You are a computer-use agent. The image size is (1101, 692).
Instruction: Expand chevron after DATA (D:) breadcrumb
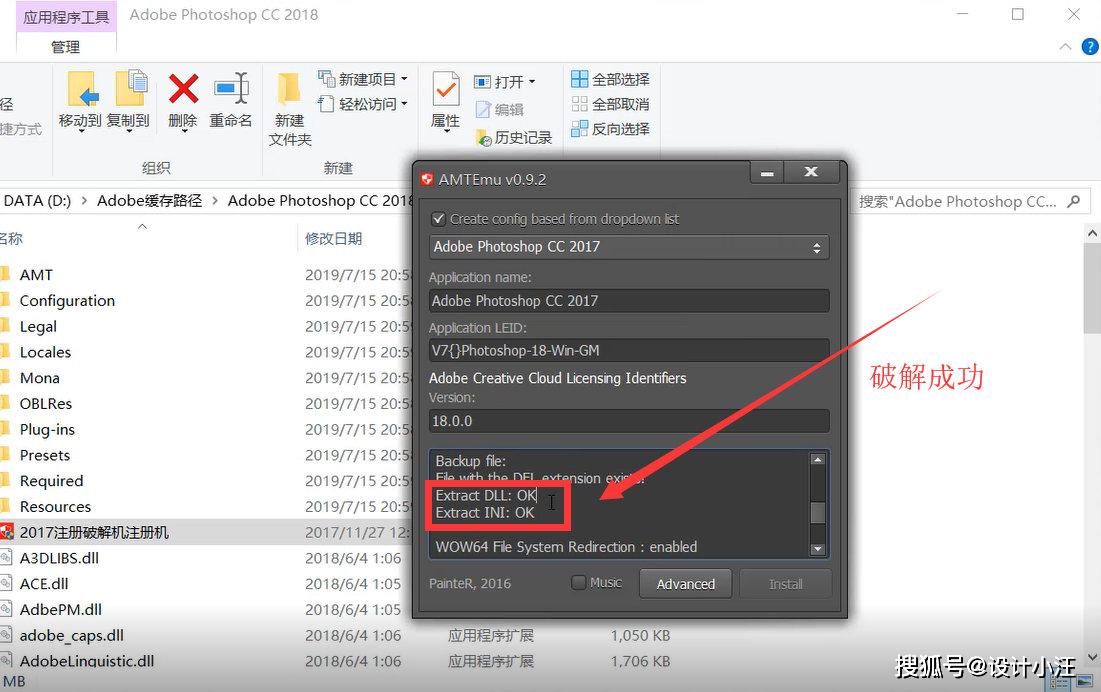coord(84,201)
